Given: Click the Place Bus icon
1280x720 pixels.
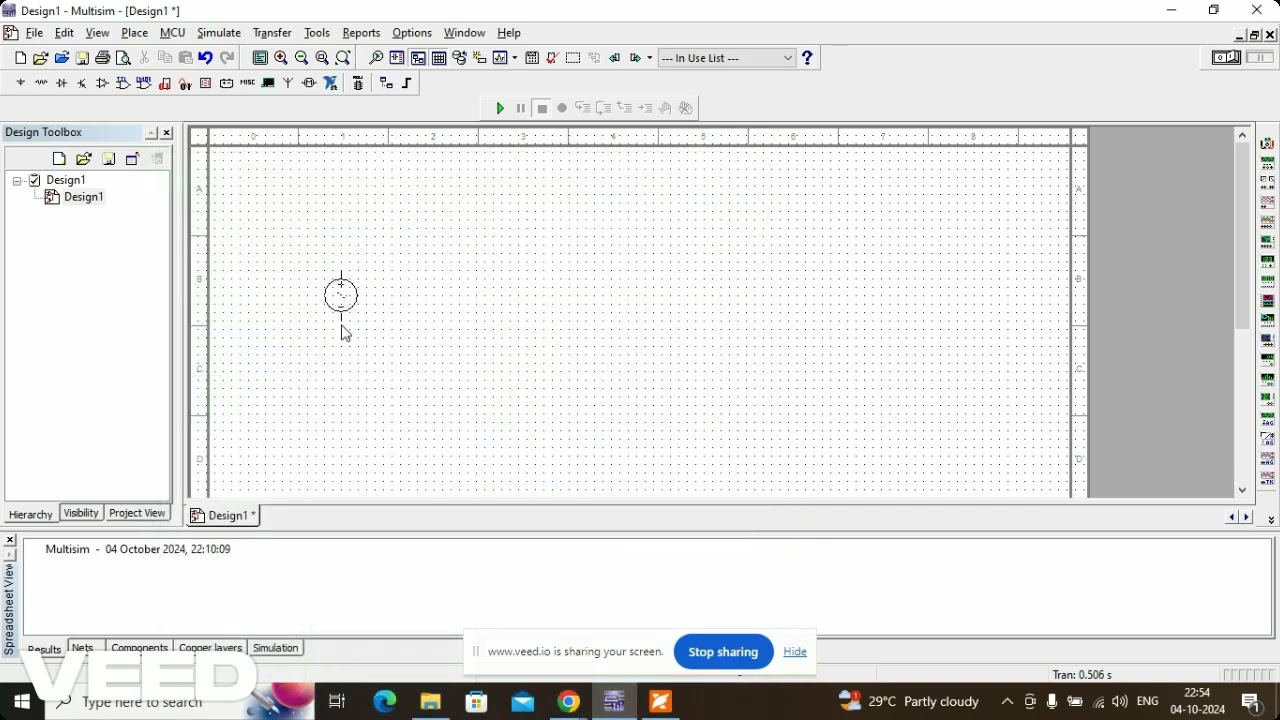Looking at the screenshot, I should tap(407, 83).
